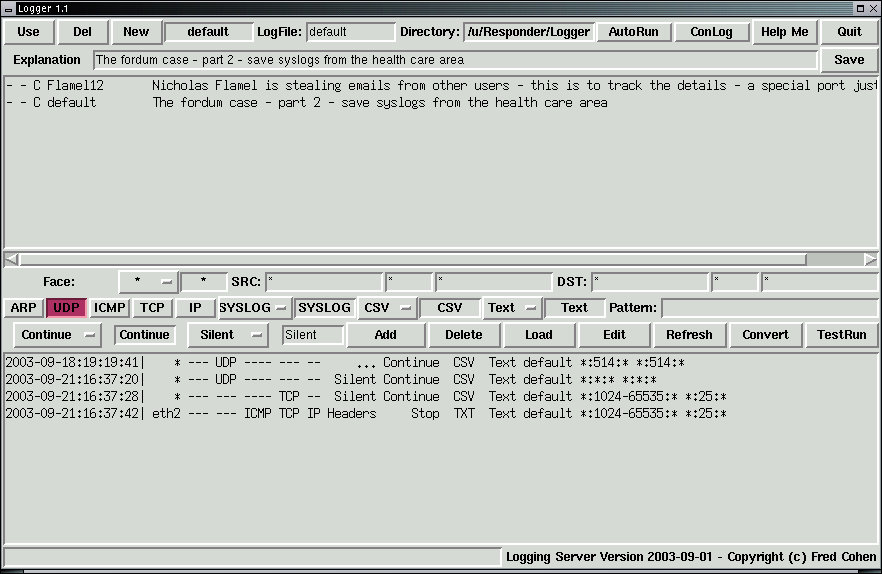Open the SYSLOG dropdown menu

254,308
